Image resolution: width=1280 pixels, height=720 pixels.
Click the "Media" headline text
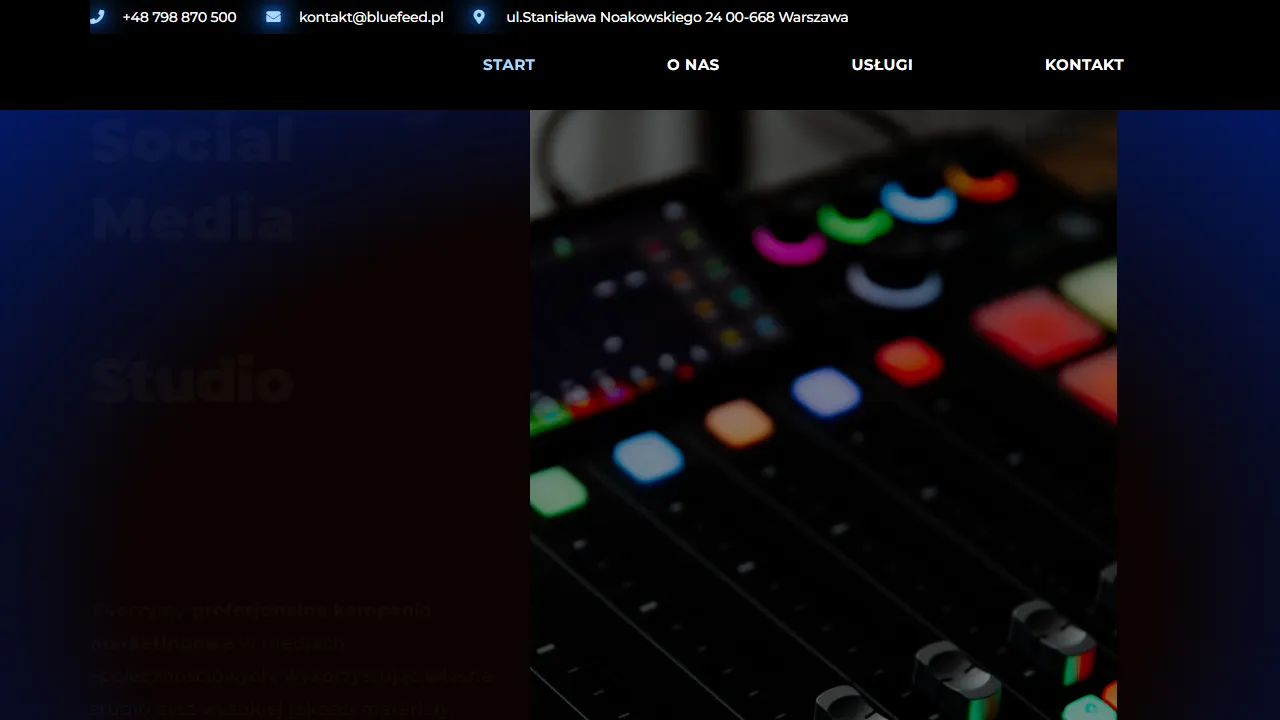[x=193, y=218]
